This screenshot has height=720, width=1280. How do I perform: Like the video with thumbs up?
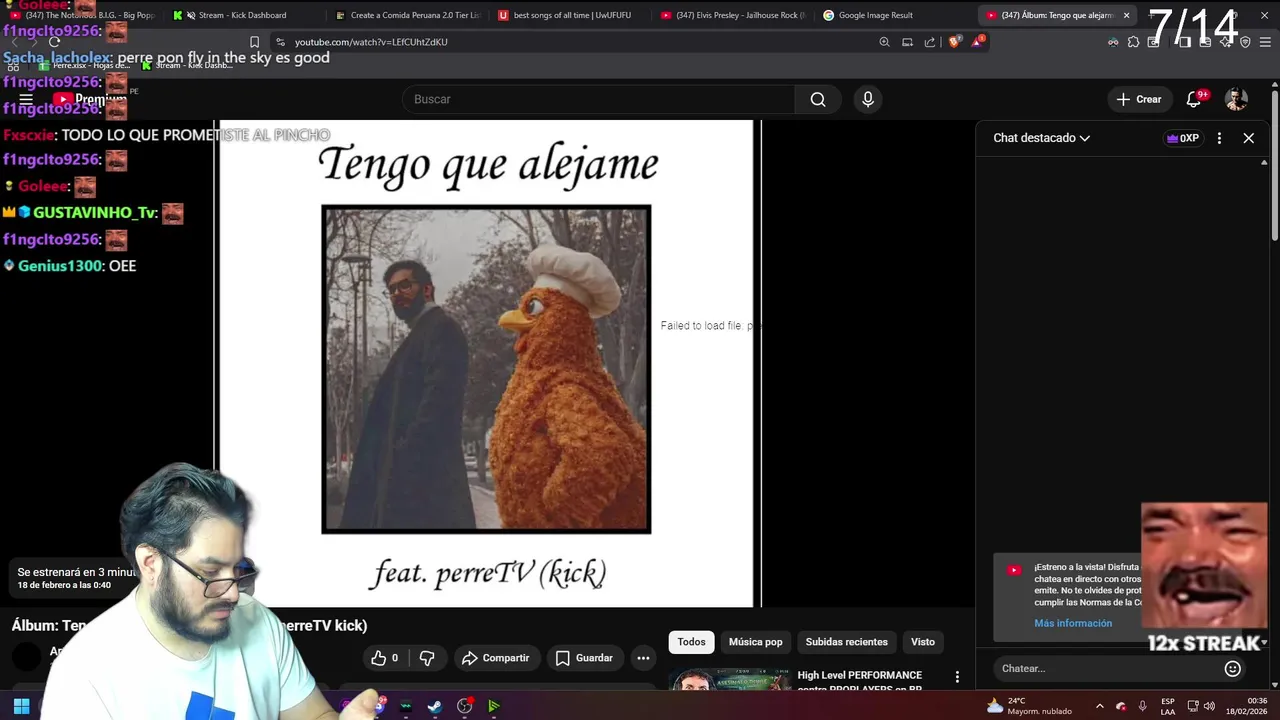pos(385,658)
